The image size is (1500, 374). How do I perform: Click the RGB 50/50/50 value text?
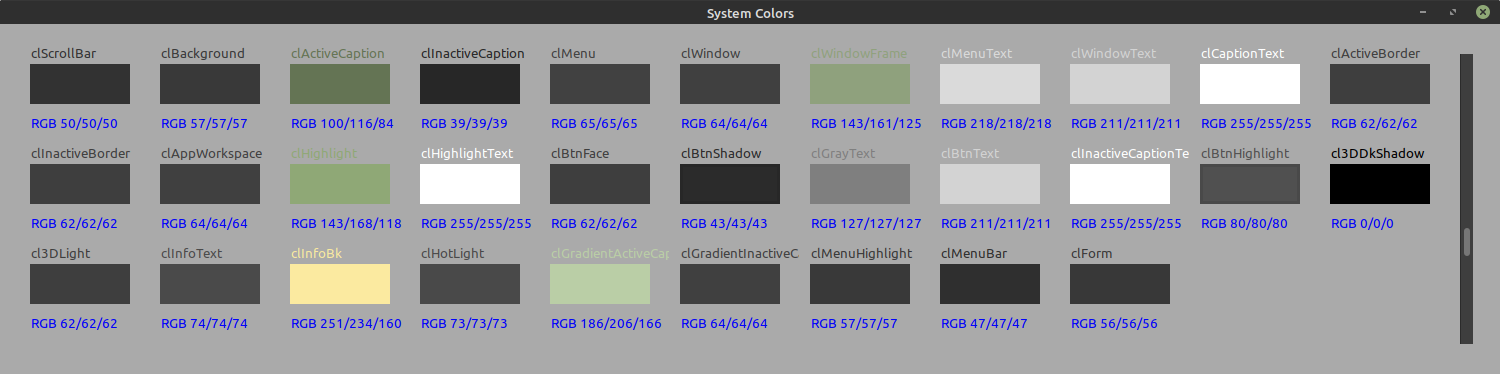[x=75, y=124]
